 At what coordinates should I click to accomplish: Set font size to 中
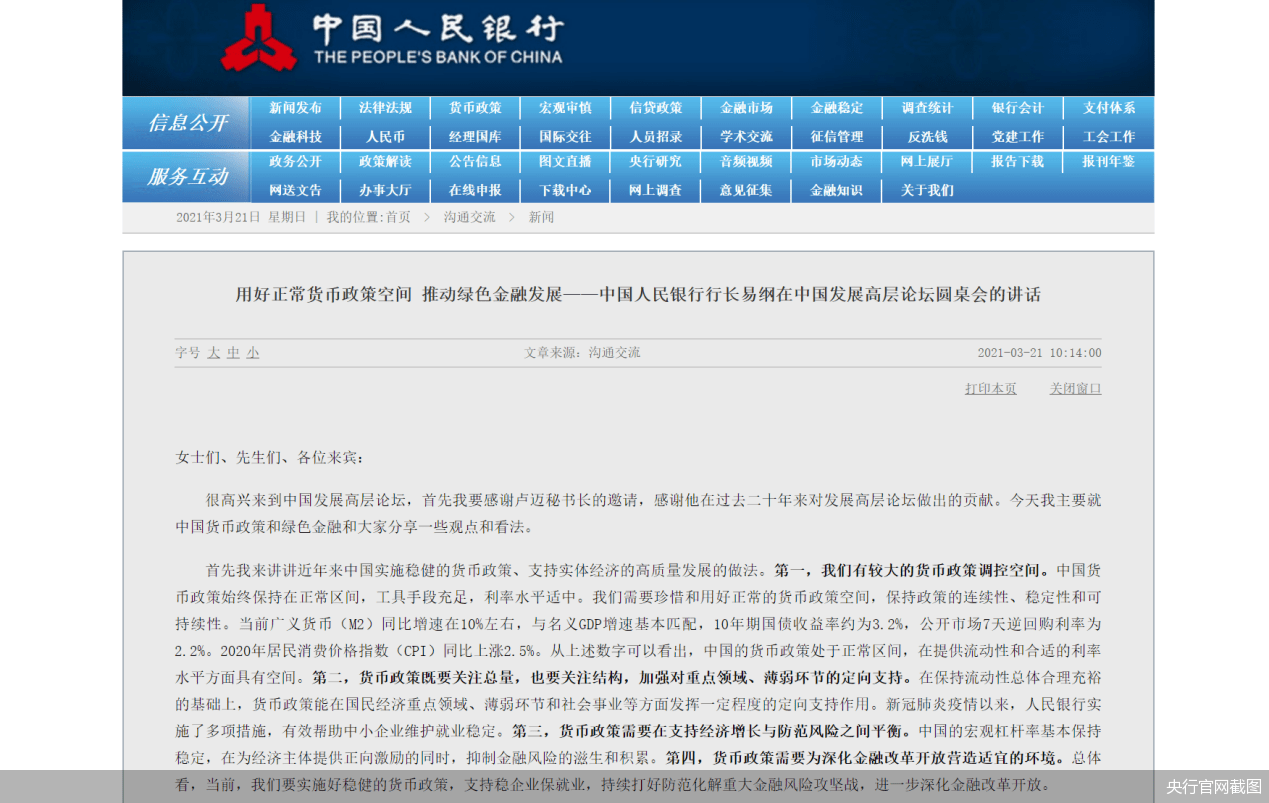(x=233, y=353)
